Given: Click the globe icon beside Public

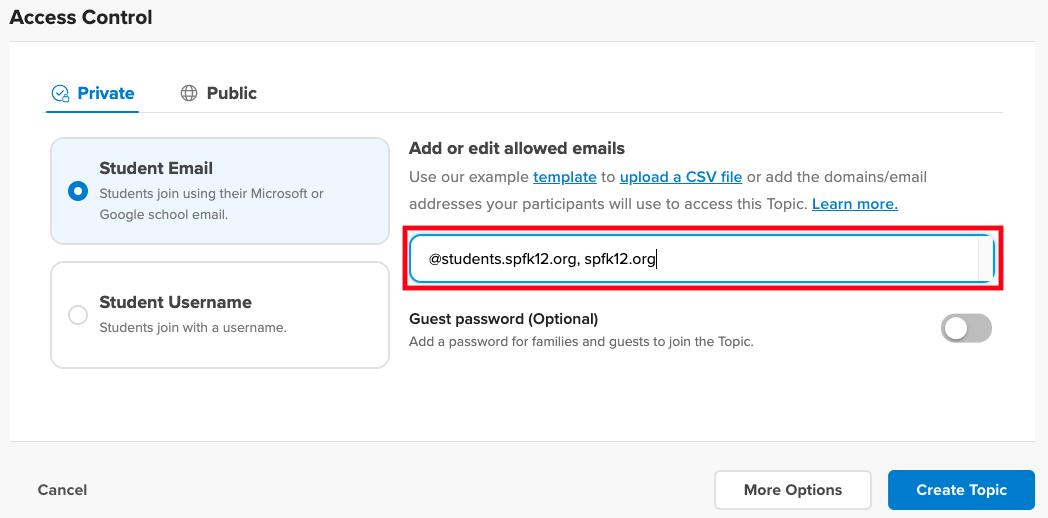Looking at the screenshot, I should coord(189,94).
